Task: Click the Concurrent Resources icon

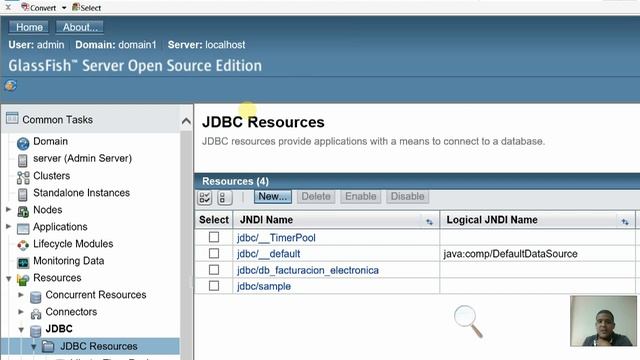Action: pyautogui.click(x=36, y=297)
